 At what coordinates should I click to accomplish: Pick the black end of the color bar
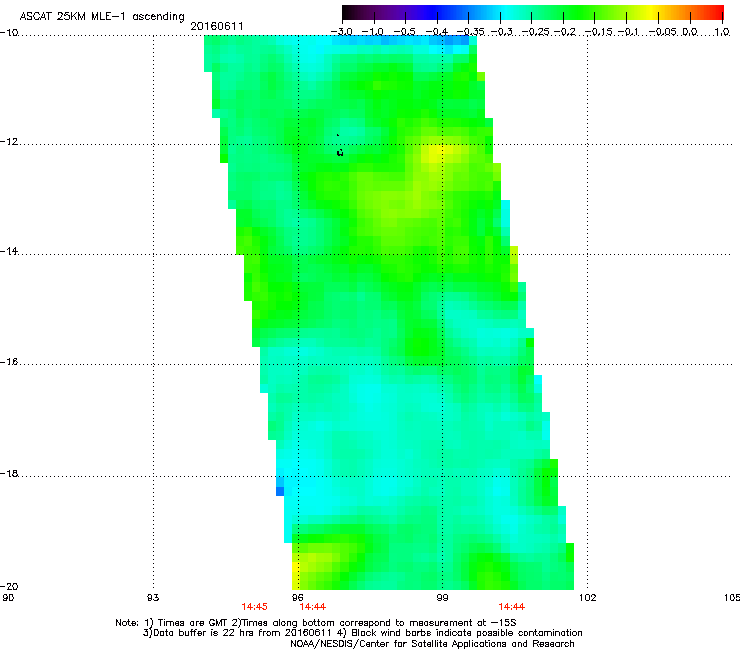348,12
